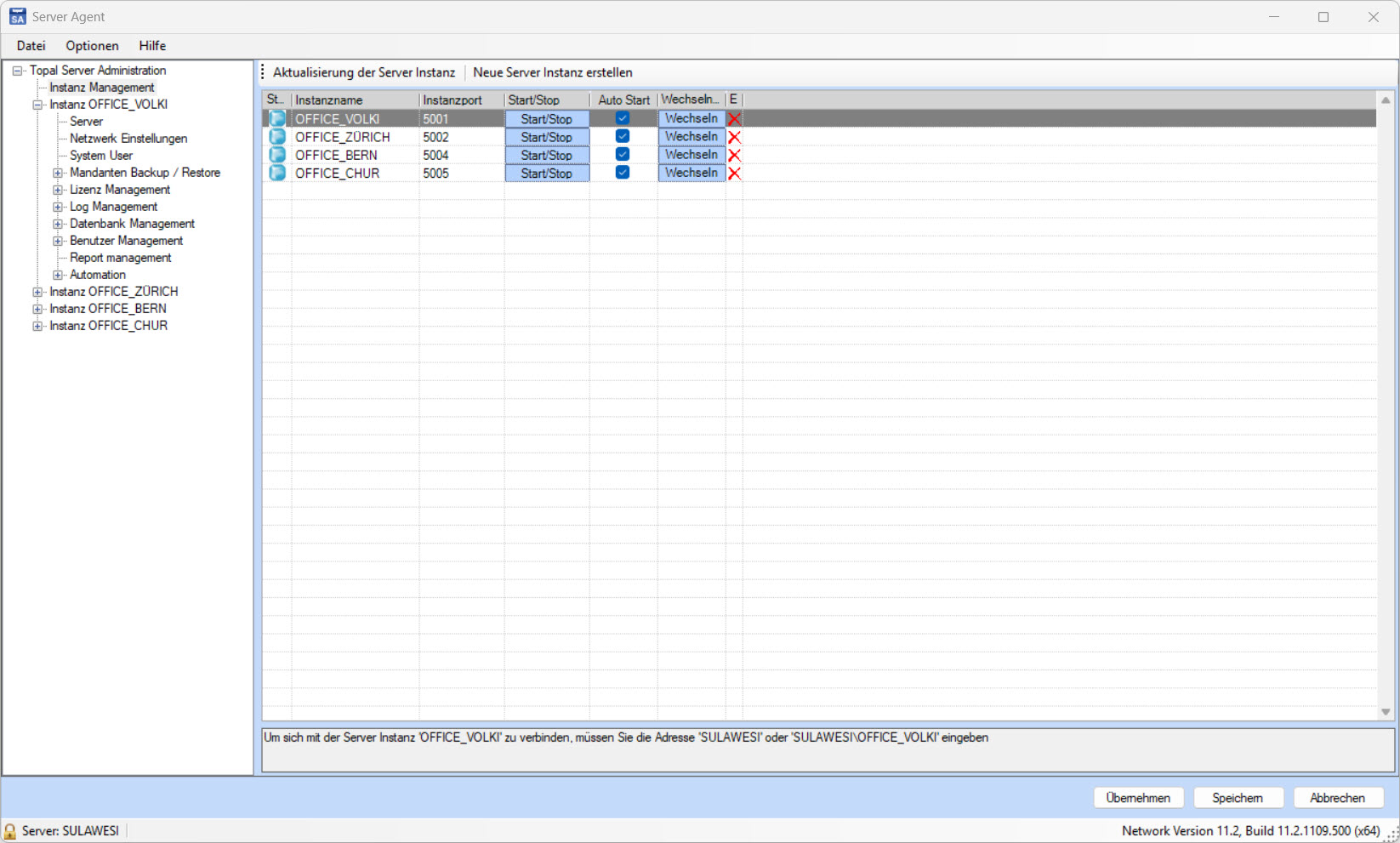Click red X delete icon for OFFICE_CHUR
The image size is (1400, 843).
[734, 173]
